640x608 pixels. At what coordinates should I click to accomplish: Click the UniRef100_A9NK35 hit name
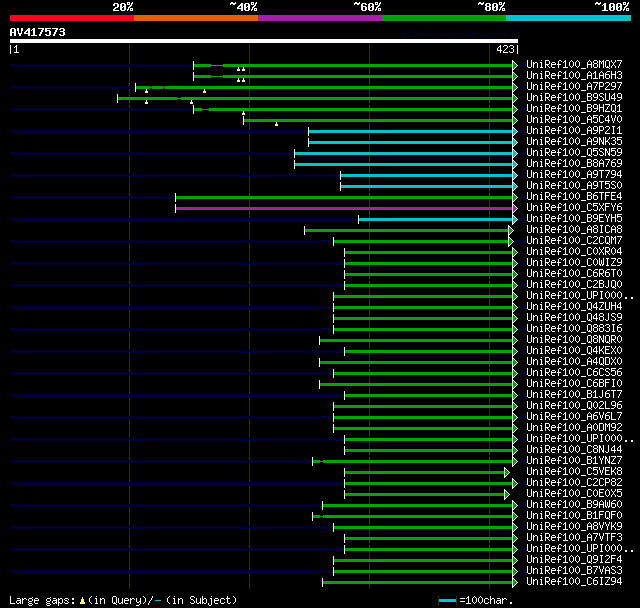(574, 142)
